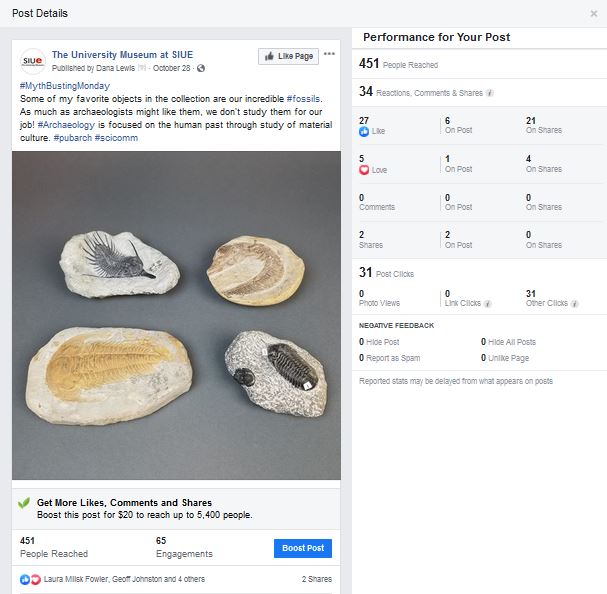
Task: Open the three-dot post options menu
Action: tap(330, 54)
